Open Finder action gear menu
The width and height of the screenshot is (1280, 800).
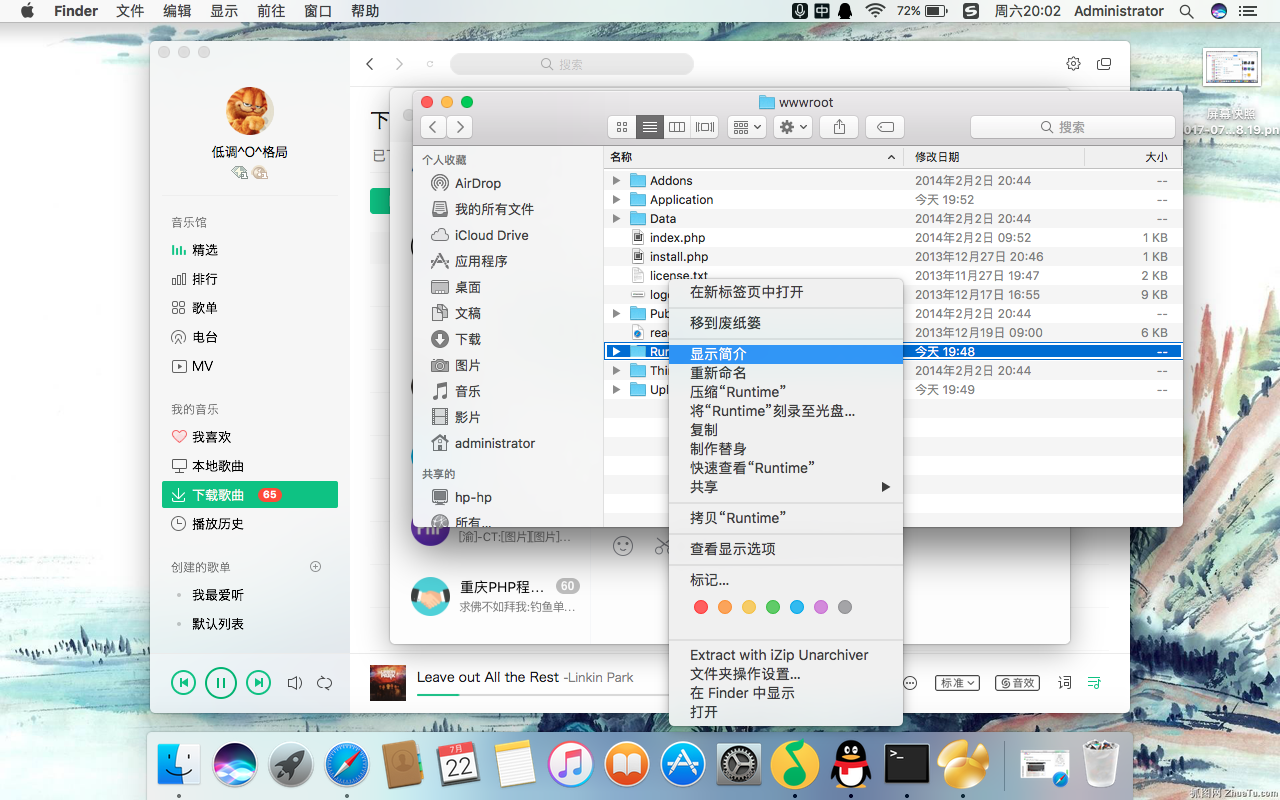pos(792,127)
